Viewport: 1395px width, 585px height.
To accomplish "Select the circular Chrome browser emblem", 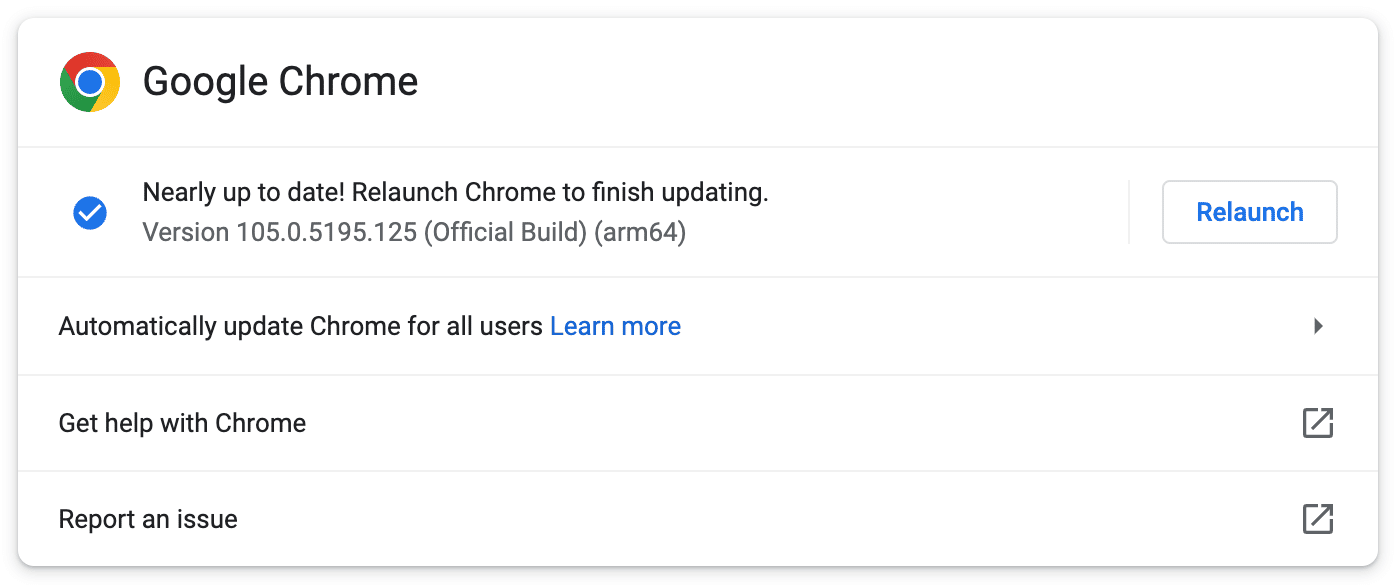I will coord(90,82).
